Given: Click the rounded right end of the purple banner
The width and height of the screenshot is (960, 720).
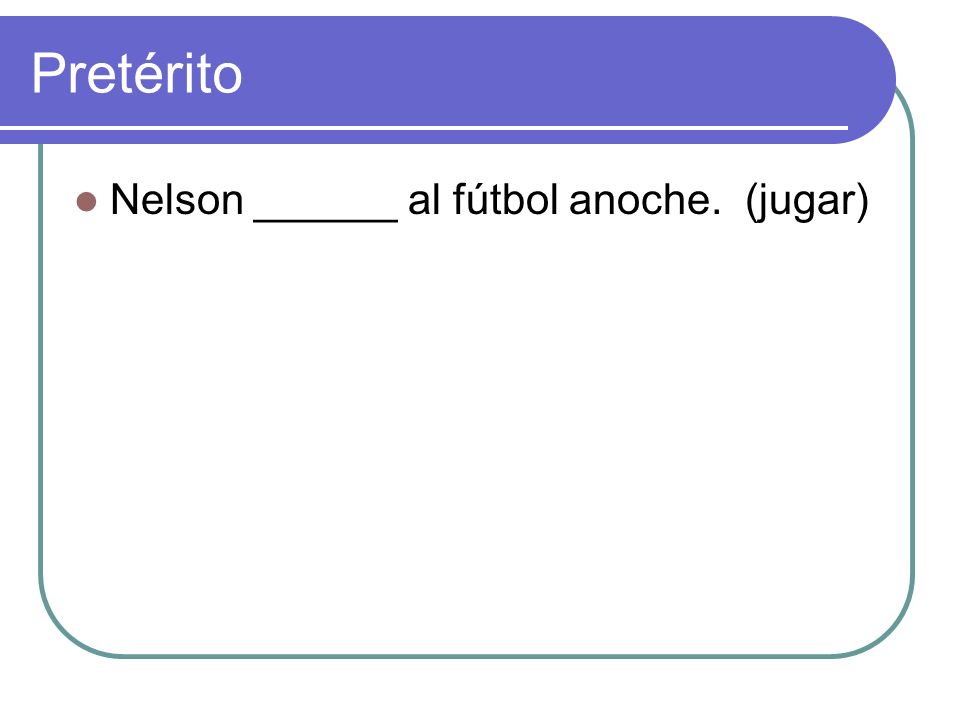Looking at the screenshot, I should coord(869,80).
